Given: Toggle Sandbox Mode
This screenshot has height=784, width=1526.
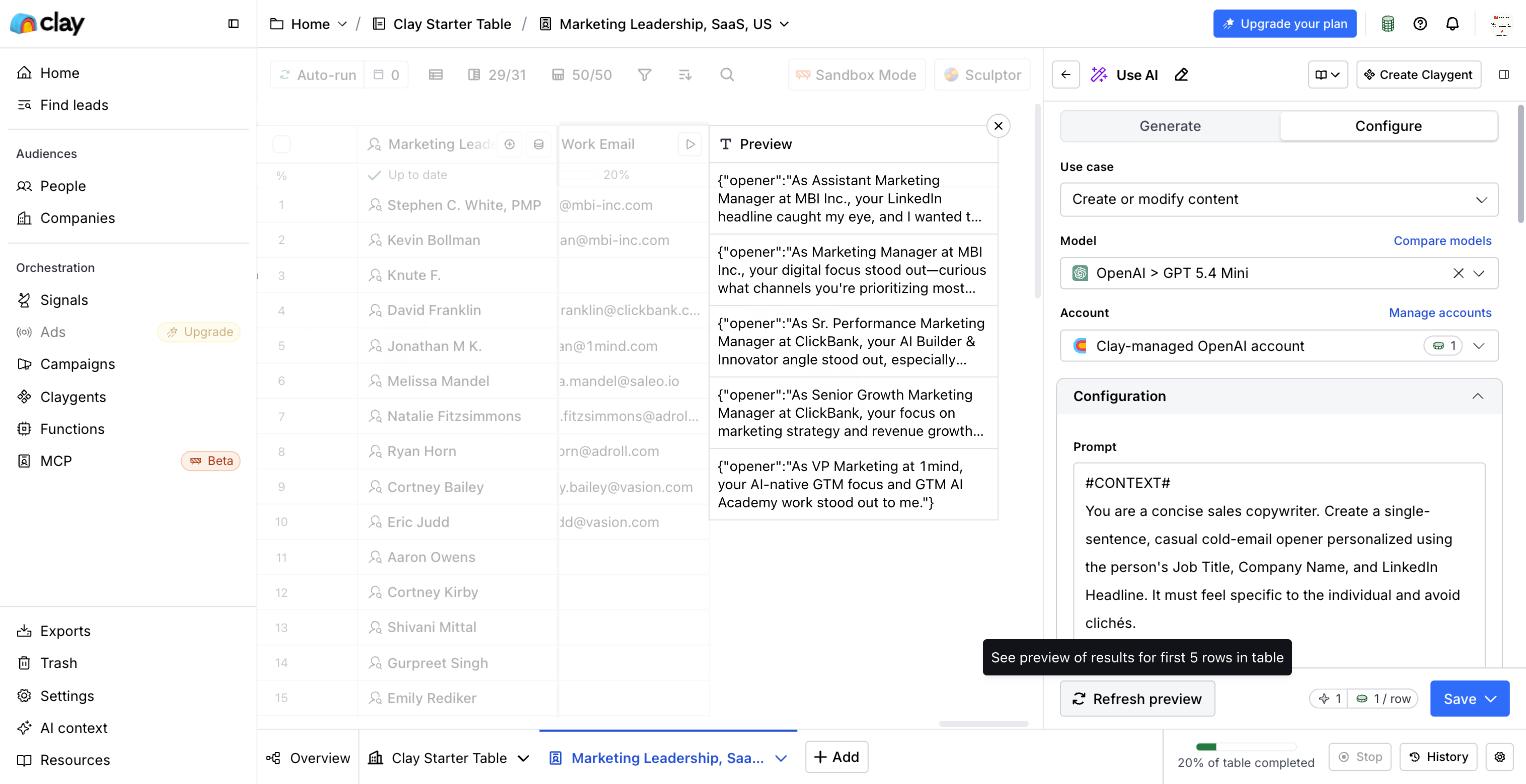Looking at the screenshot, I should click(x=855, y=75).
